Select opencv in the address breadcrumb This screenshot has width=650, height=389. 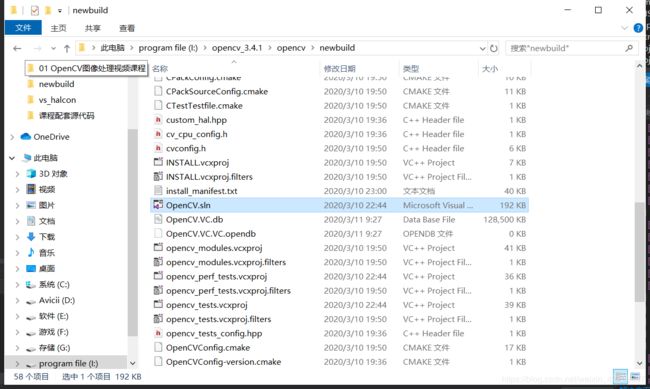[x=291, y=48]
